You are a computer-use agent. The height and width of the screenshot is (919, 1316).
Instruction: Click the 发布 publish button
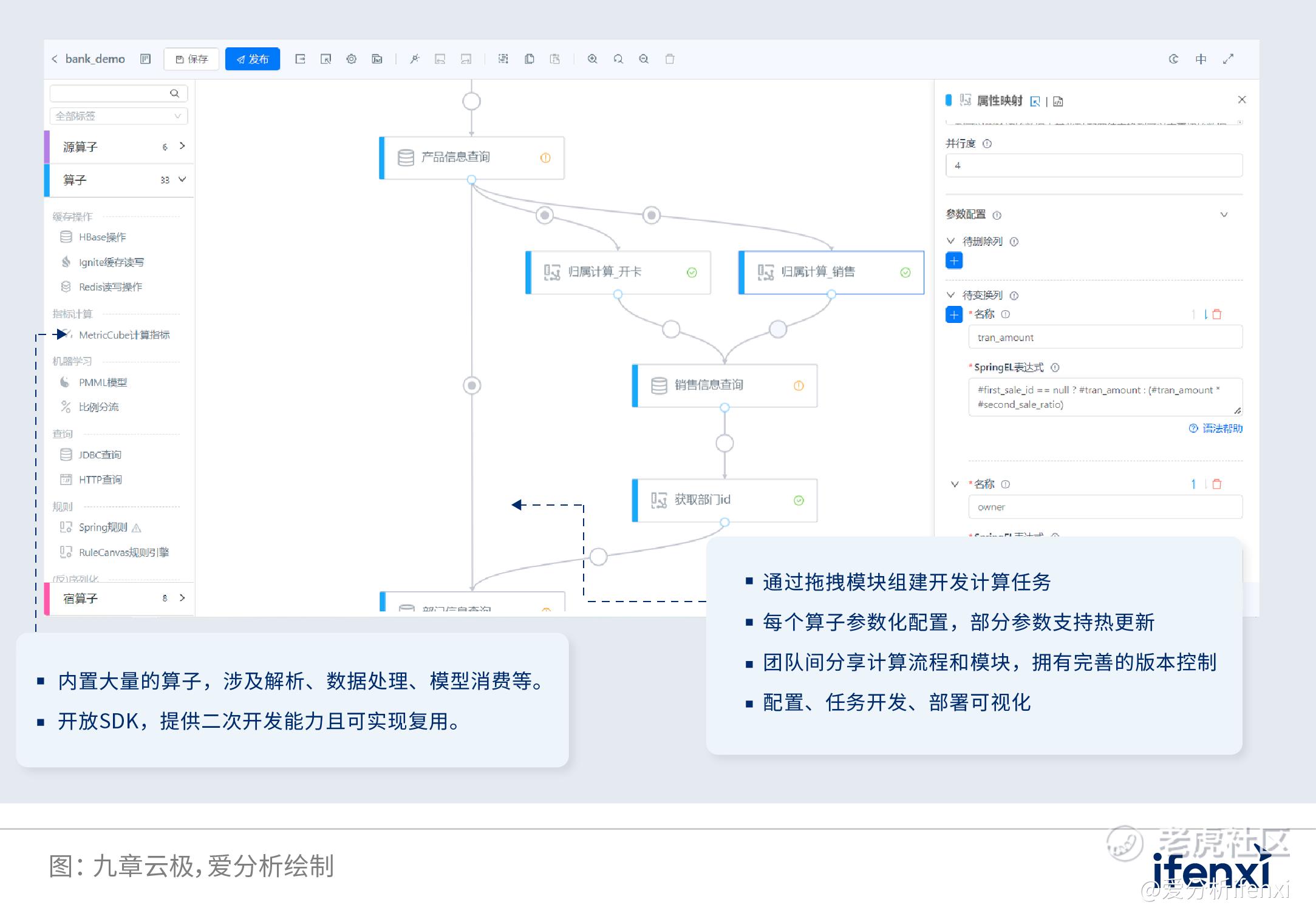coord(252,59)
